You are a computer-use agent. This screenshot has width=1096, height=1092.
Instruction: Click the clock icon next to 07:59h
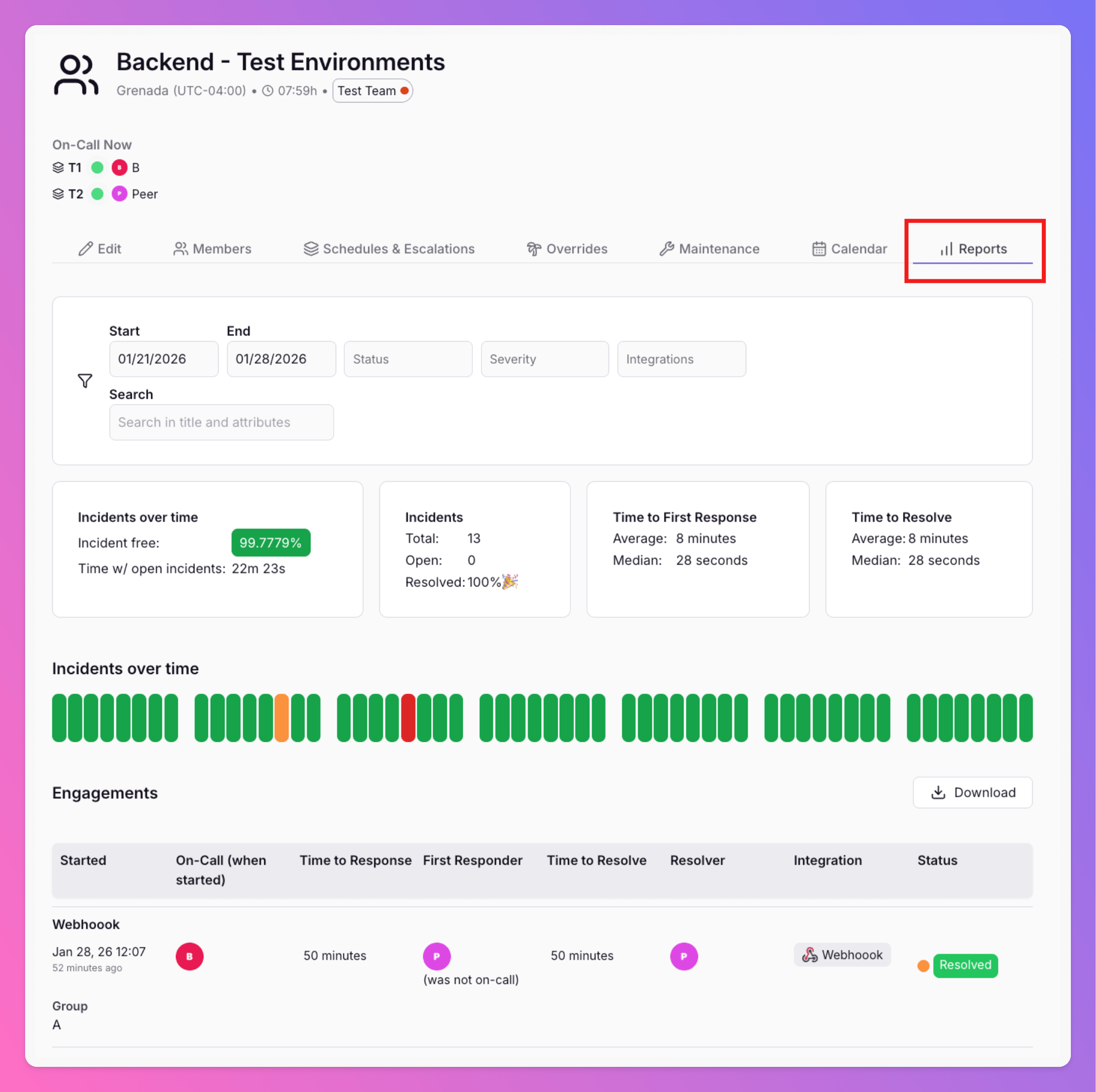(x=268, y=91)
